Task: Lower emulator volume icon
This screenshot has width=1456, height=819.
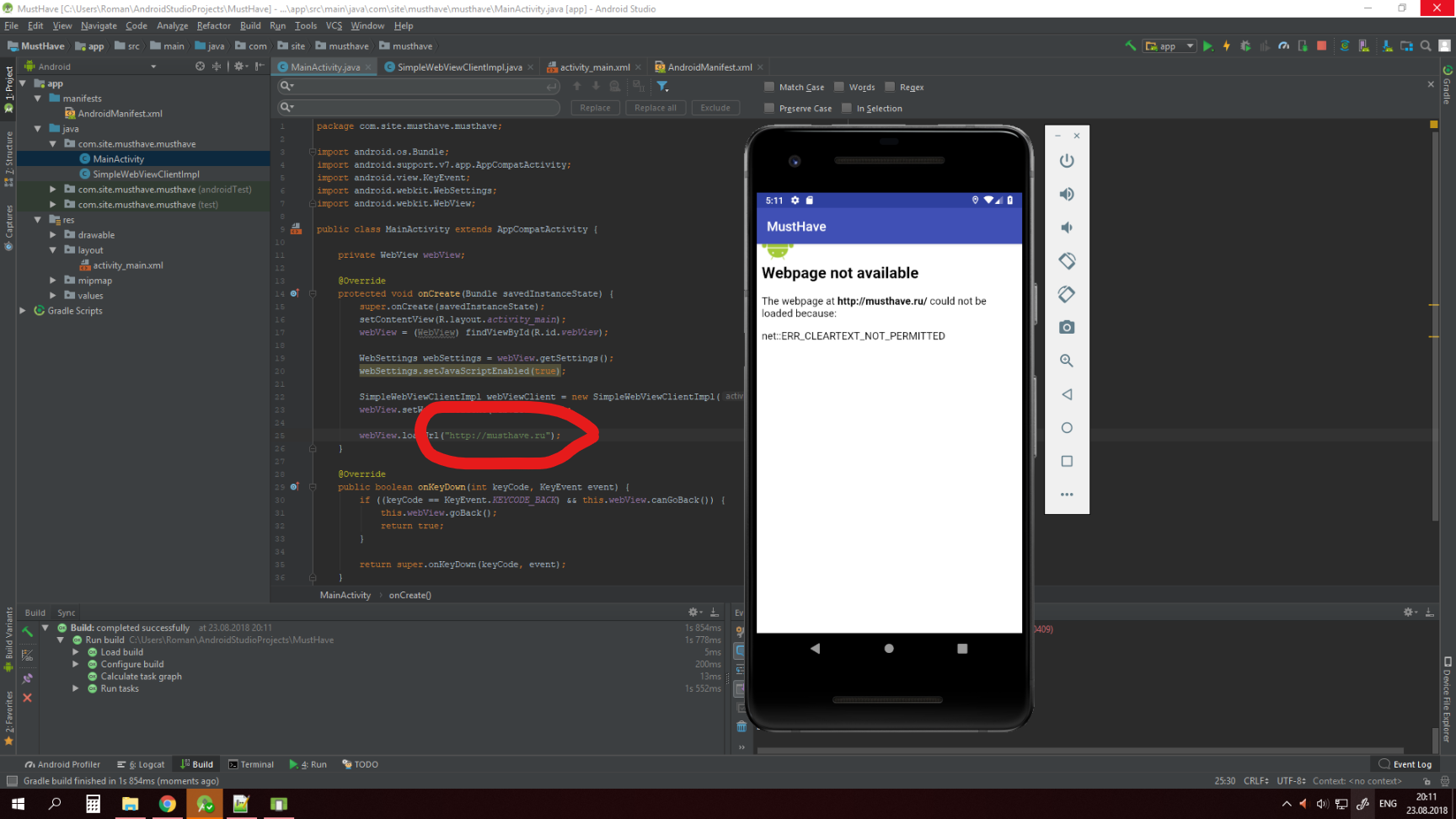Action: [x=1067, y=227]
